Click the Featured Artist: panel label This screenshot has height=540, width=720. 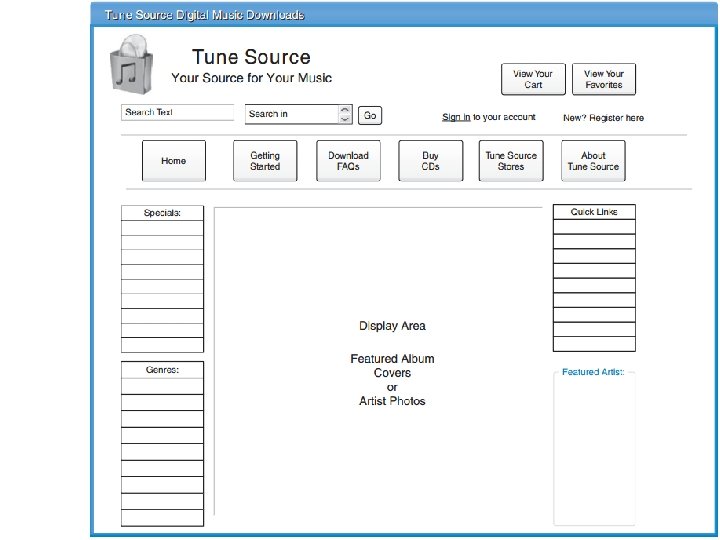pos(593,372)
